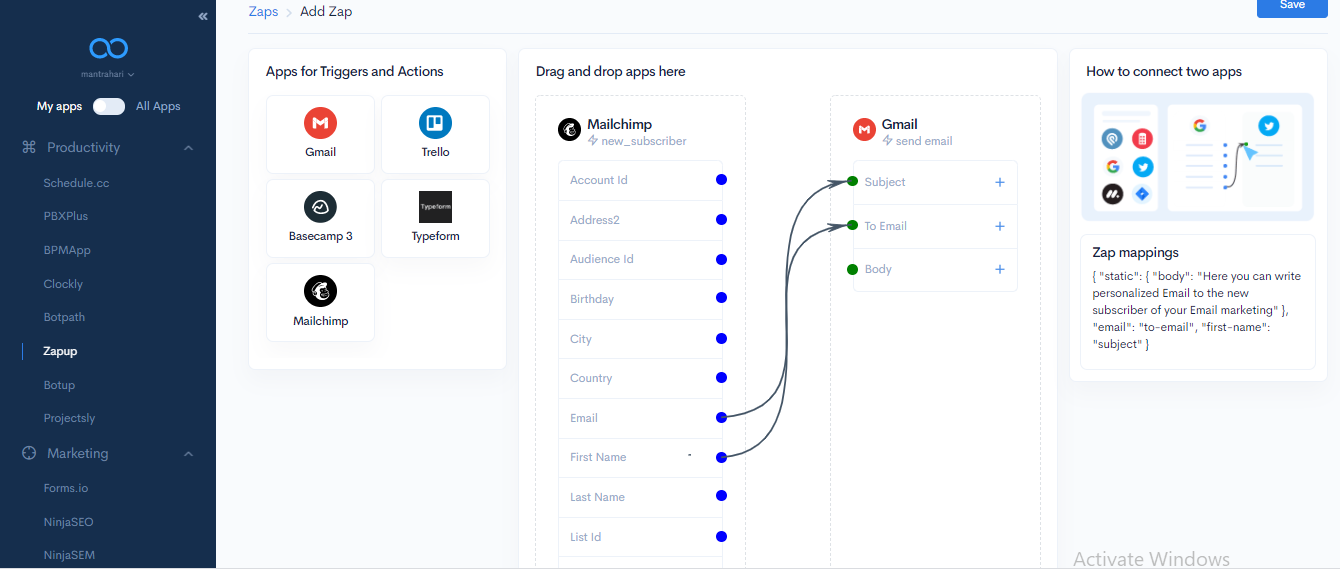This screenshot has height=570, width=1340.
Task: Click the blue connector dot for City
Action: click(x=721, y=338)
